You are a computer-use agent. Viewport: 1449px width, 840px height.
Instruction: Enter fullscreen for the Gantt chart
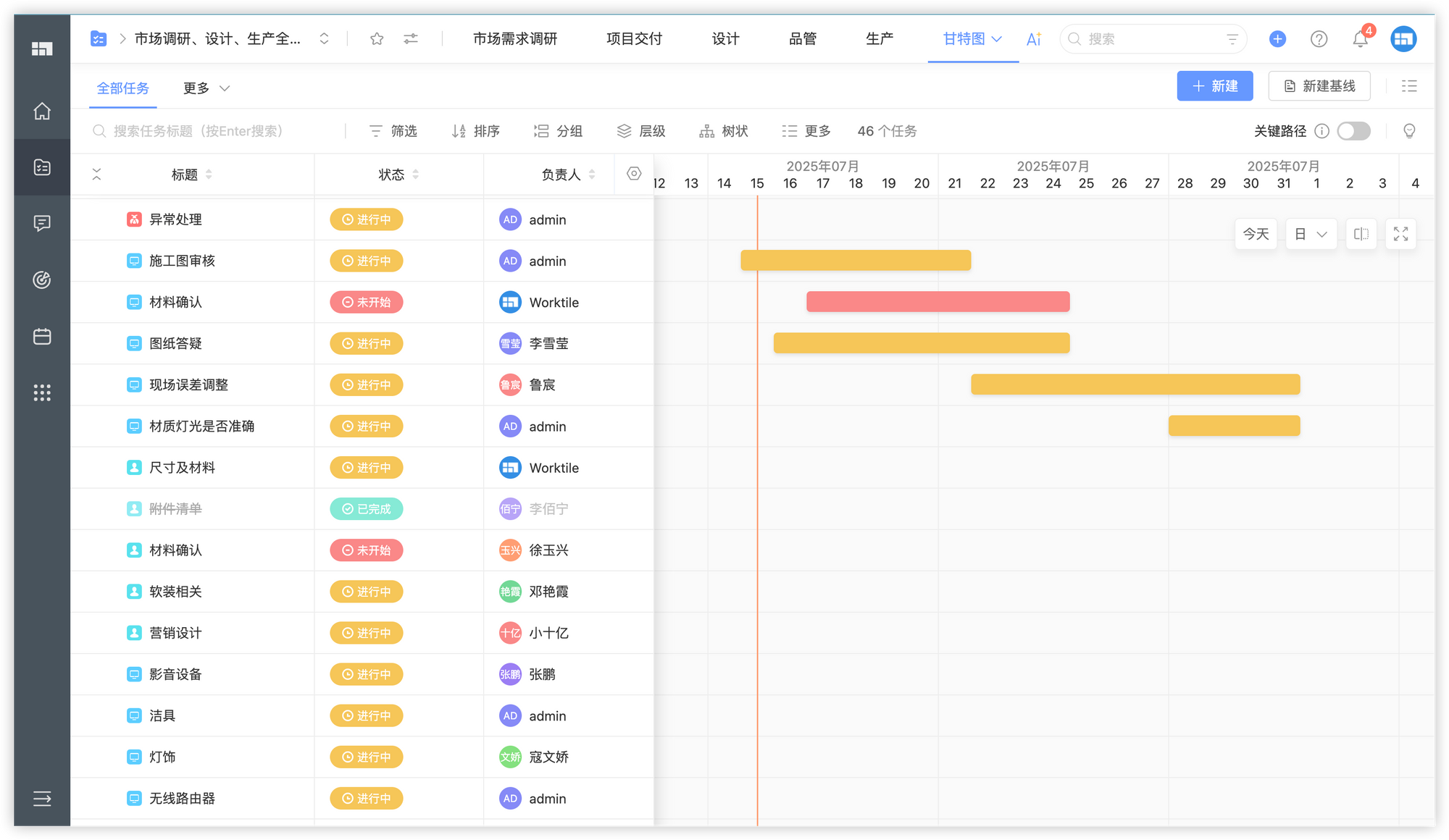pos(1400,234)
